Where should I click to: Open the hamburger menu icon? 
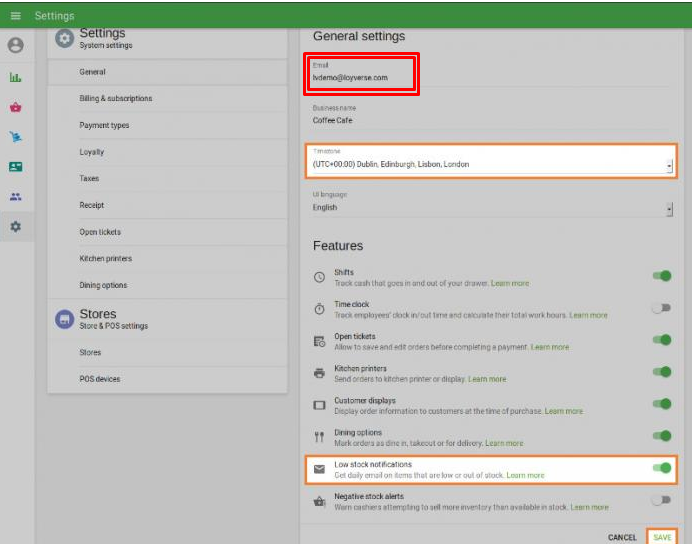(15, 16)
